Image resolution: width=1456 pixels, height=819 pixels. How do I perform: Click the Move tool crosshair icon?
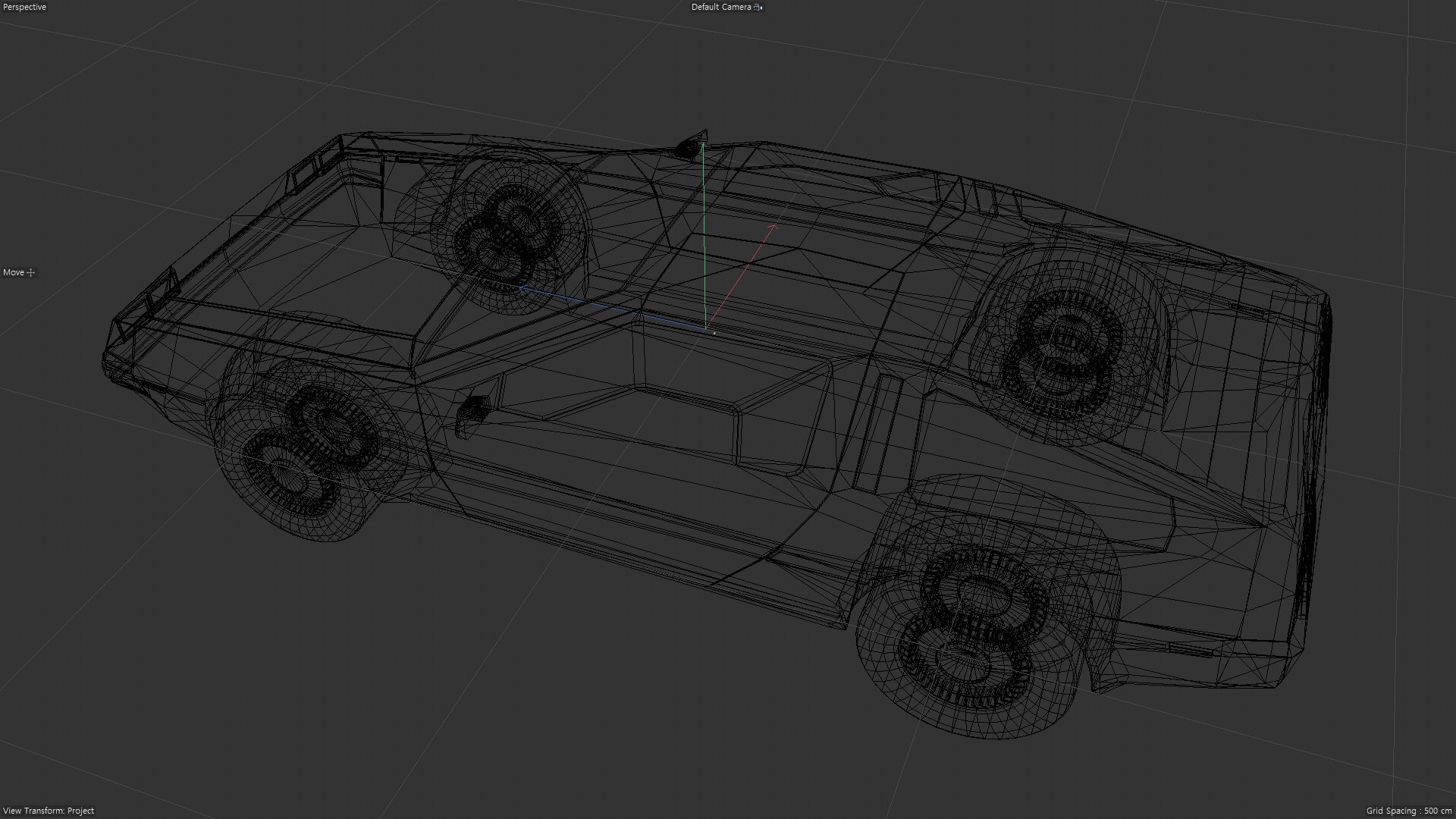pos(31,273)
